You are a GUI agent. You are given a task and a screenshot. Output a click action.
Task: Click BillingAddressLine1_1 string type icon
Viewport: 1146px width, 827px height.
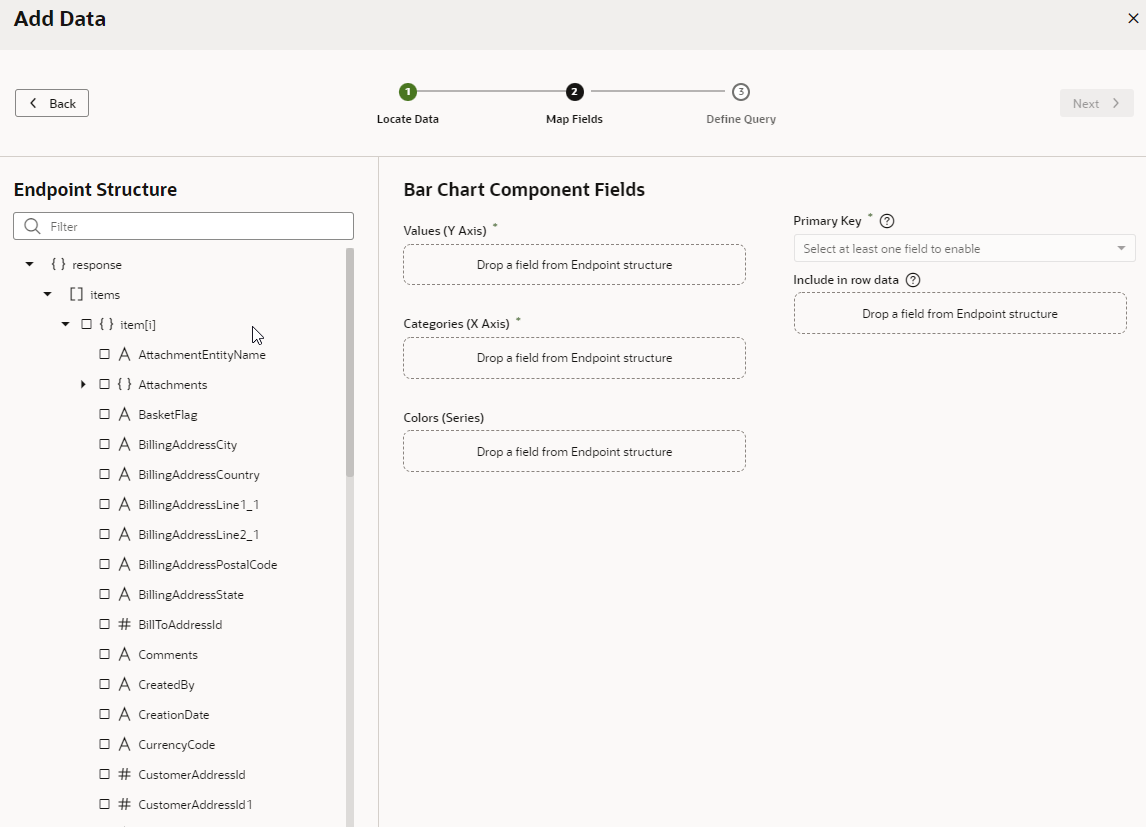coord(124,504)
